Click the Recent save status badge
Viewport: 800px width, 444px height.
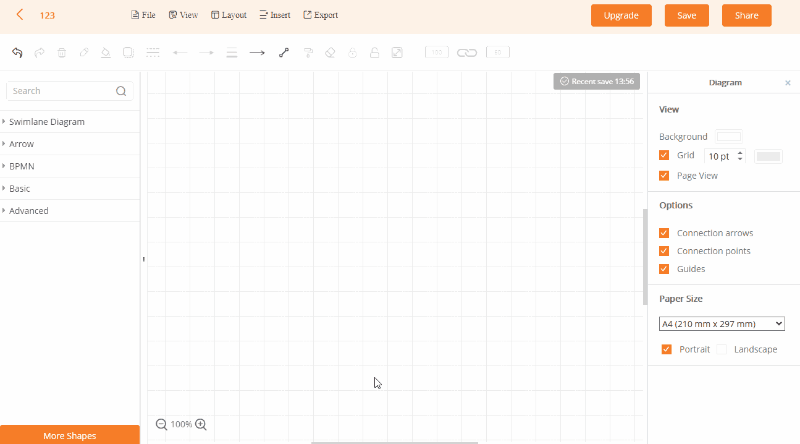pyautogui.click(x=596, y=81)
